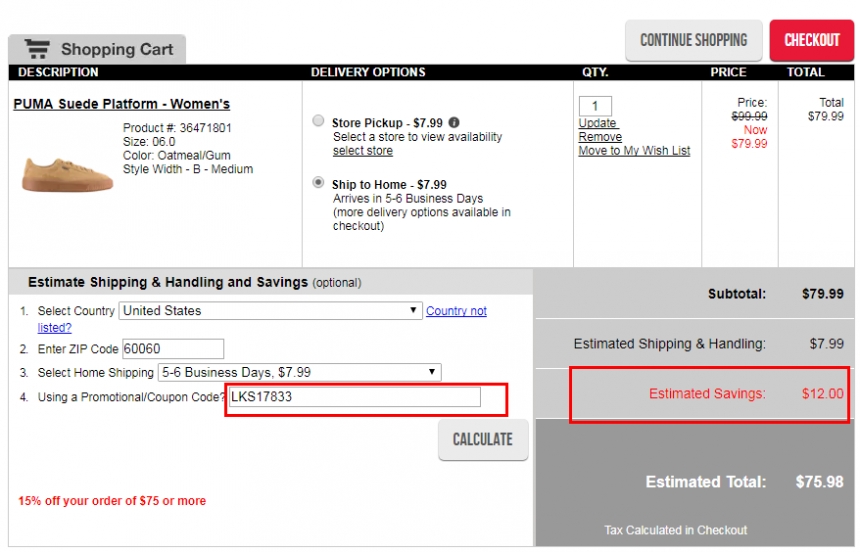The width and height of the screenshot is (860, 552).
Task: Click the 'Arrives in 5-6 Business Days' text
Action: (x=408, y=199)
